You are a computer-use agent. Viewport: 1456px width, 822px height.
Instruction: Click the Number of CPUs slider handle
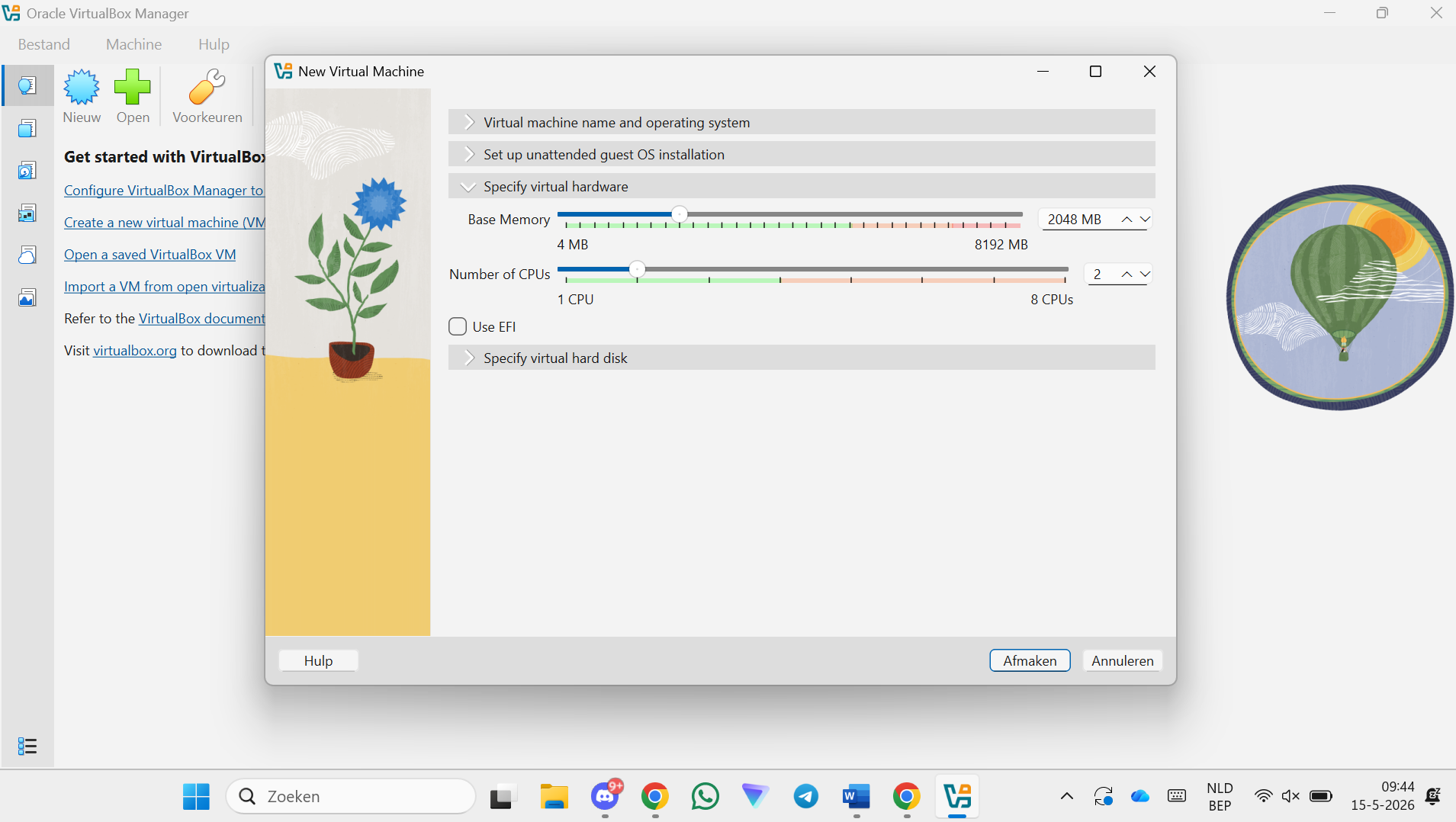pos(637,269)
